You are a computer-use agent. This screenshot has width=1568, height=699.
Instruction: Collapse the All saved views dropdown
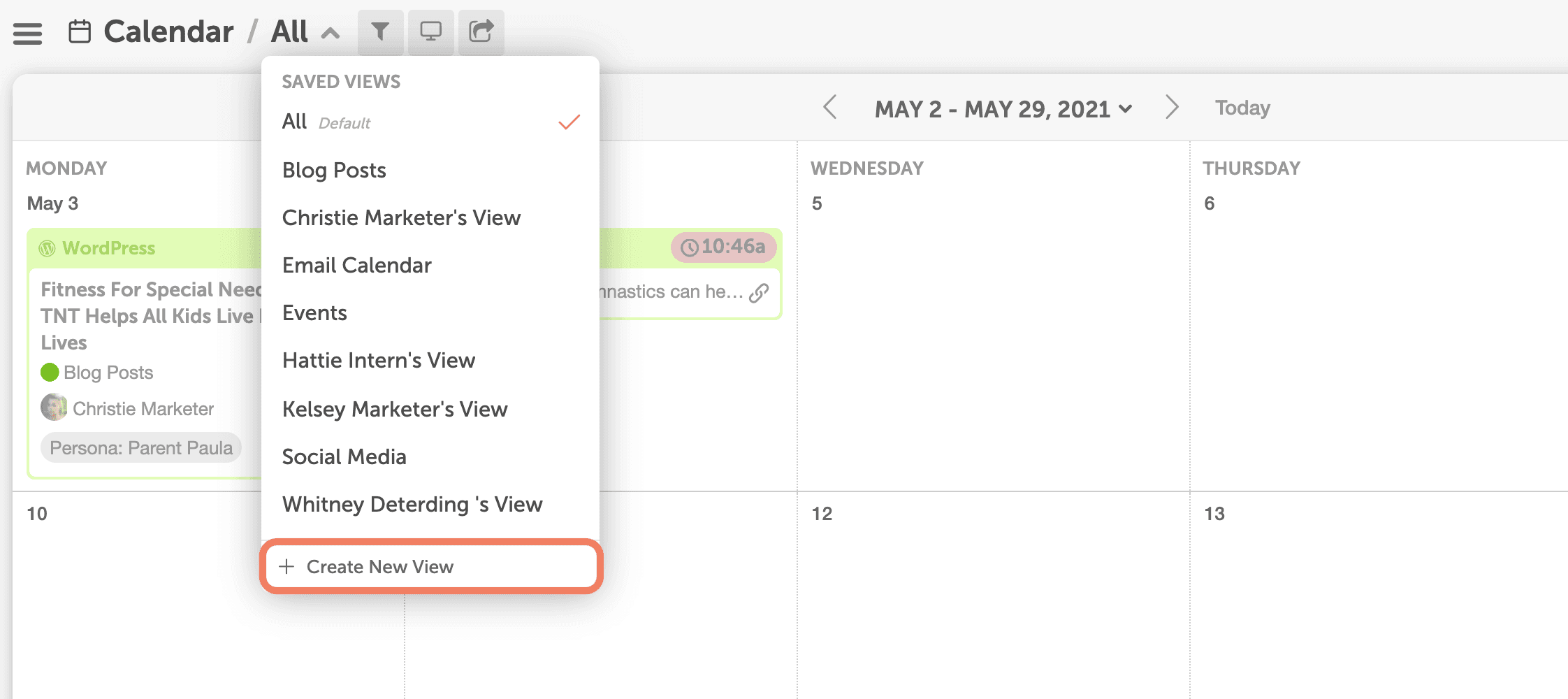click(x=331, y=33)
